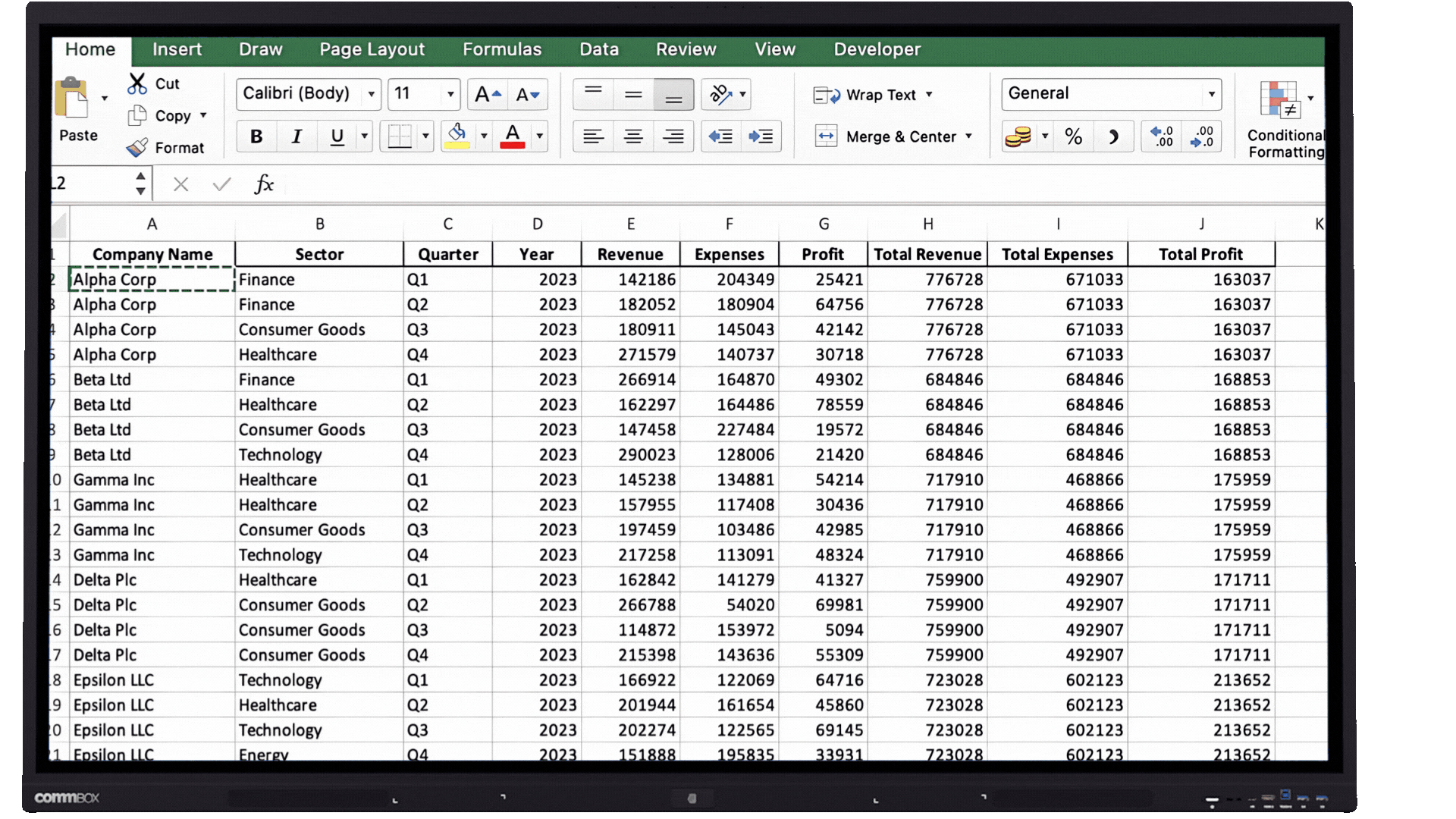Click the Merge & Center button
The width and height of the screenshot is (1456, 819).
pos(885,136)
